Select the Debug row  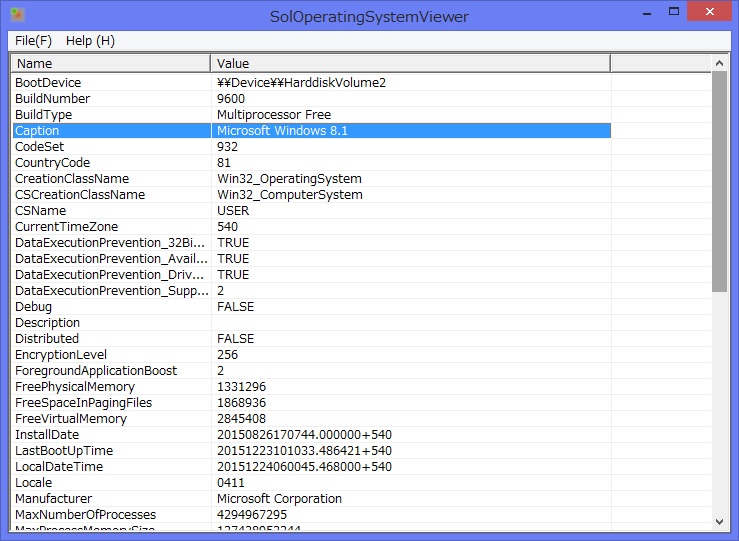tap(312, 307)
